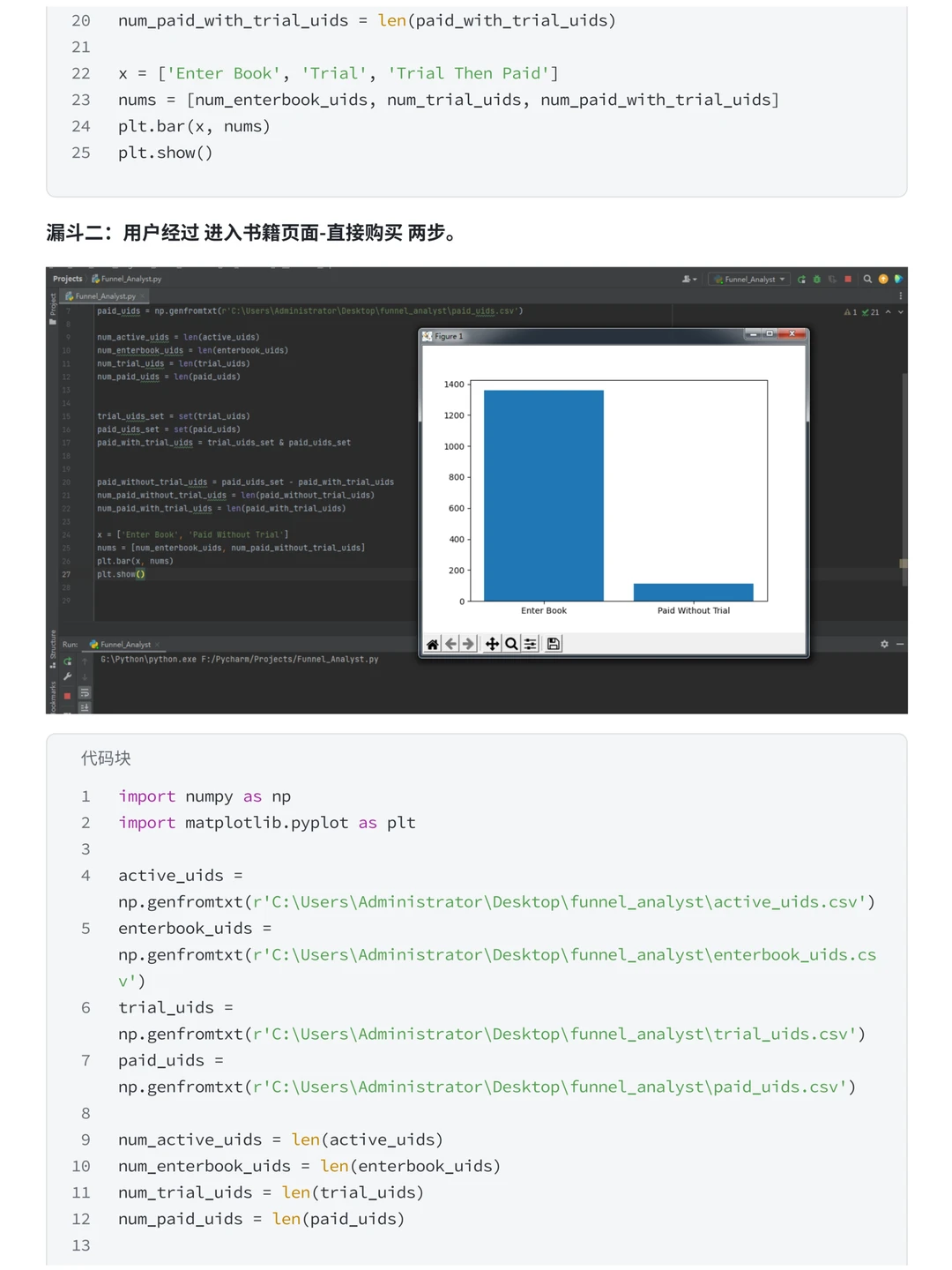Click the red Stop icon in top toolbar

click(x=848, y=280)
